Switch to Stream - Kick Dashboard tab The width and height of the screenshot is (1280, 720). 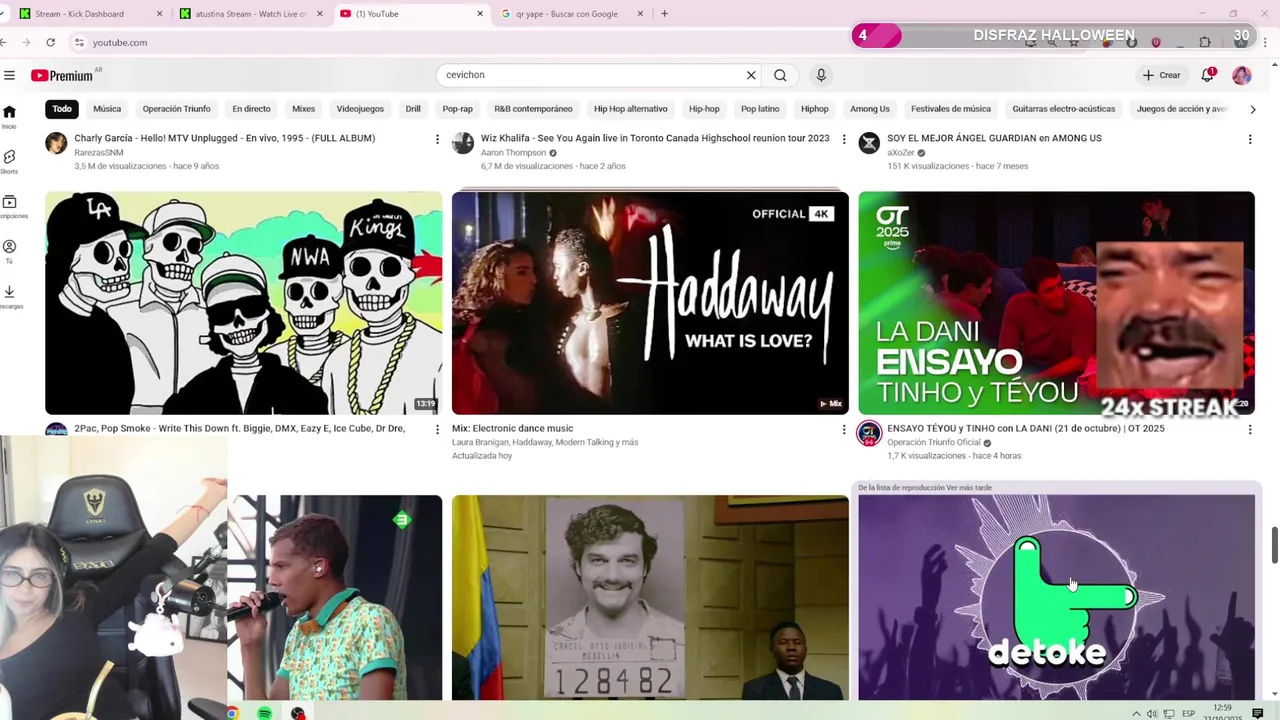(92, 14)
